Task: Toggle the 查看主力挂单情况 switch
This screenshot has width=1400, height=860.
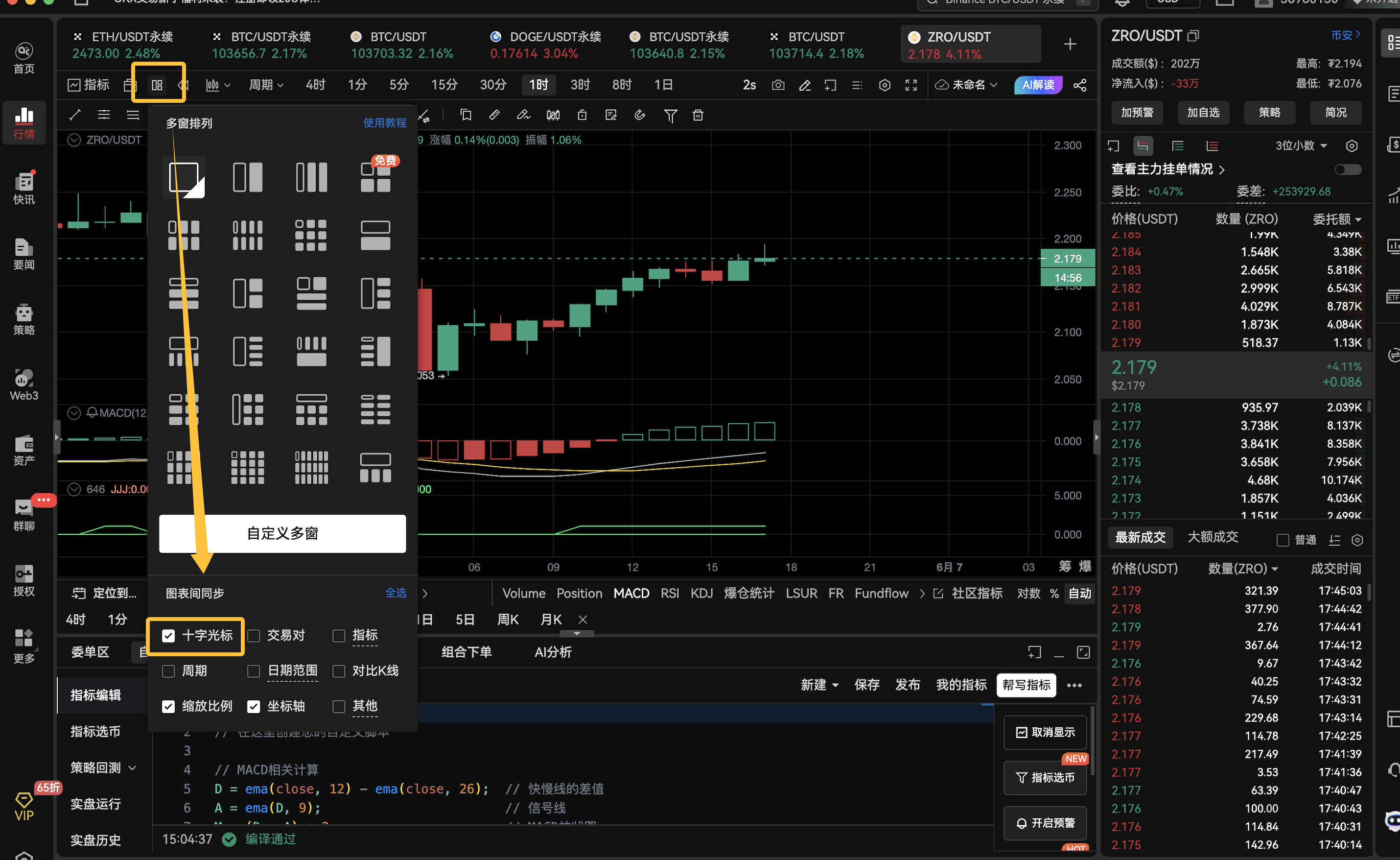Action: pos(1348,169)
